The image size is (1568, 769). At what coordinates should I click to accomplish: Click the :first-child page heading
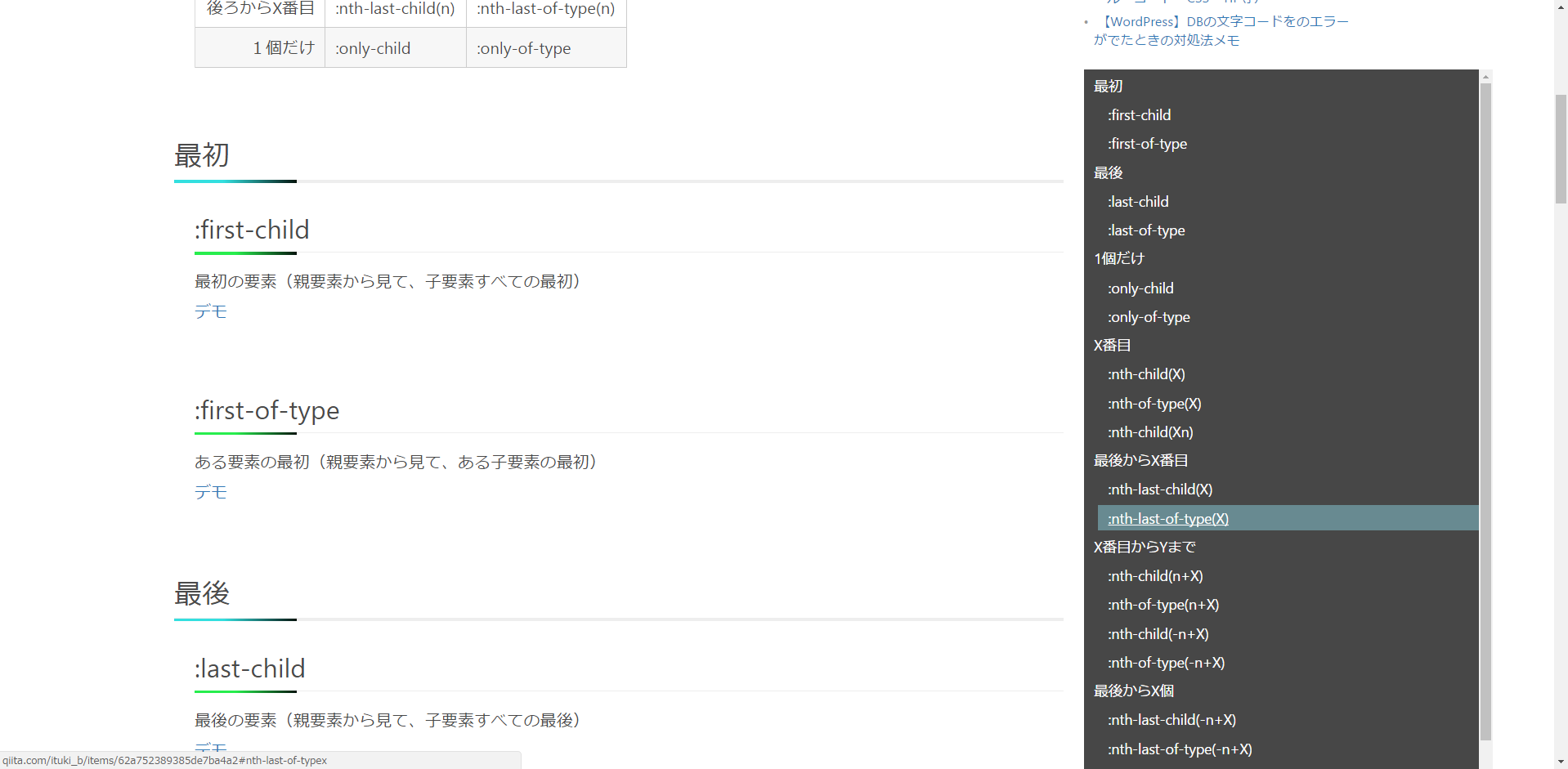click(251, 230)
